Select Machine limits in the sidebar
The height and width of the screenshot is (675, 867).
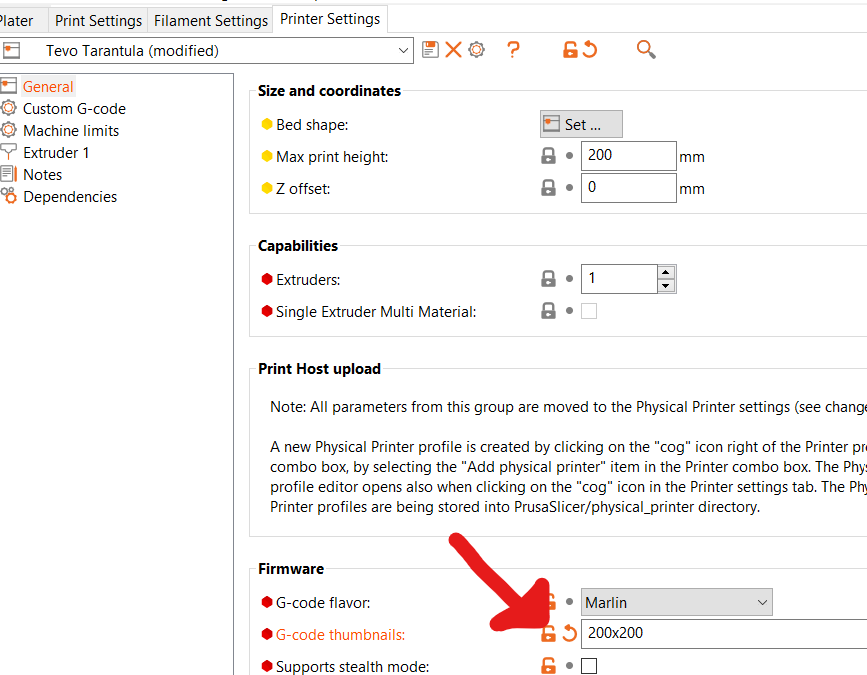(x=71, y=131)
